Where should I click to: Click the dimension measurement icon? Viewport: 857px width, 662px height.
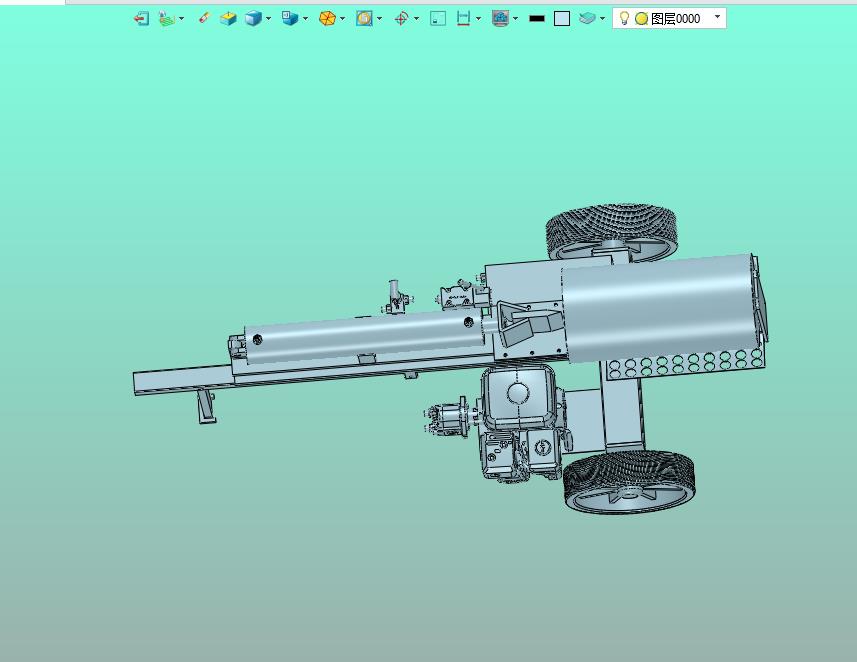463,19
